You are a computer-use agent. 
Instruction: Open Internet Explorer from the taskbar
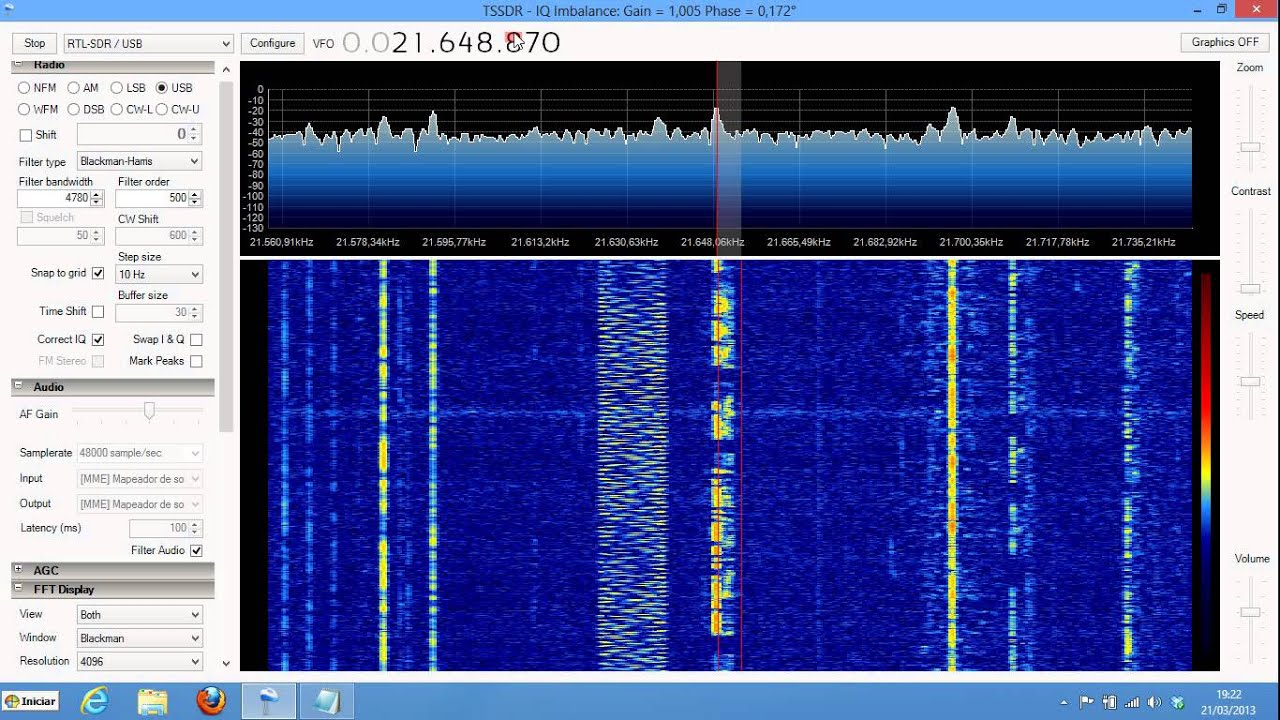point(95,701)
